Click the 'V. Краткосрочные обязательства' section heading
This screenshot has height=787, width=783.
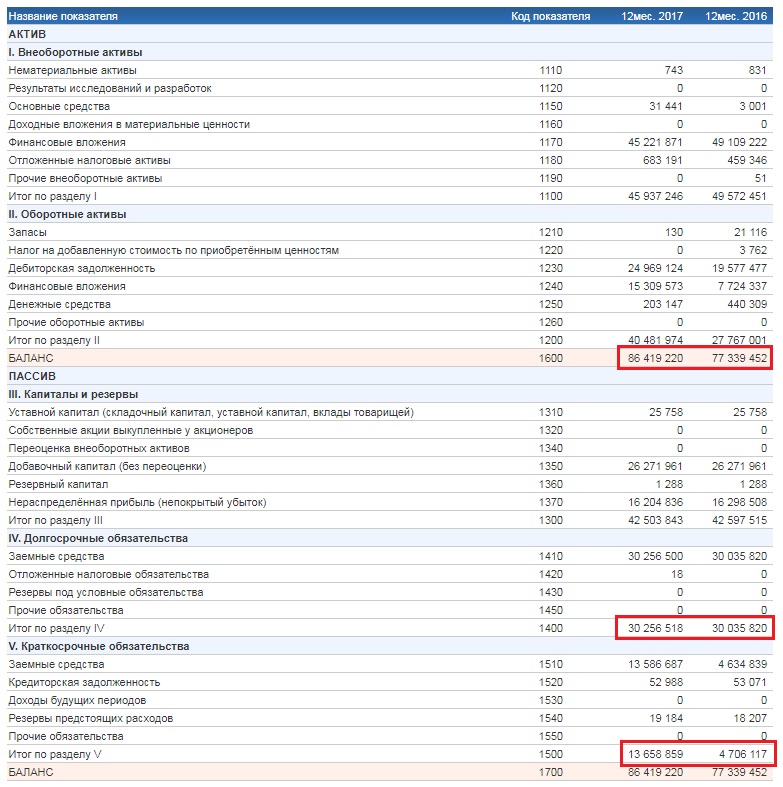(98, 646)
